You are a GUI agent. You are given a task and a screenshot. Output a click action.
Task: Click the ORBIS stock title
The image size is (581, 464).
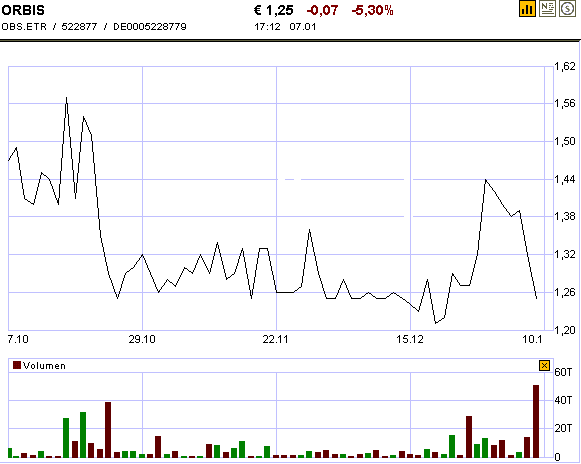[x=23, y=10]
